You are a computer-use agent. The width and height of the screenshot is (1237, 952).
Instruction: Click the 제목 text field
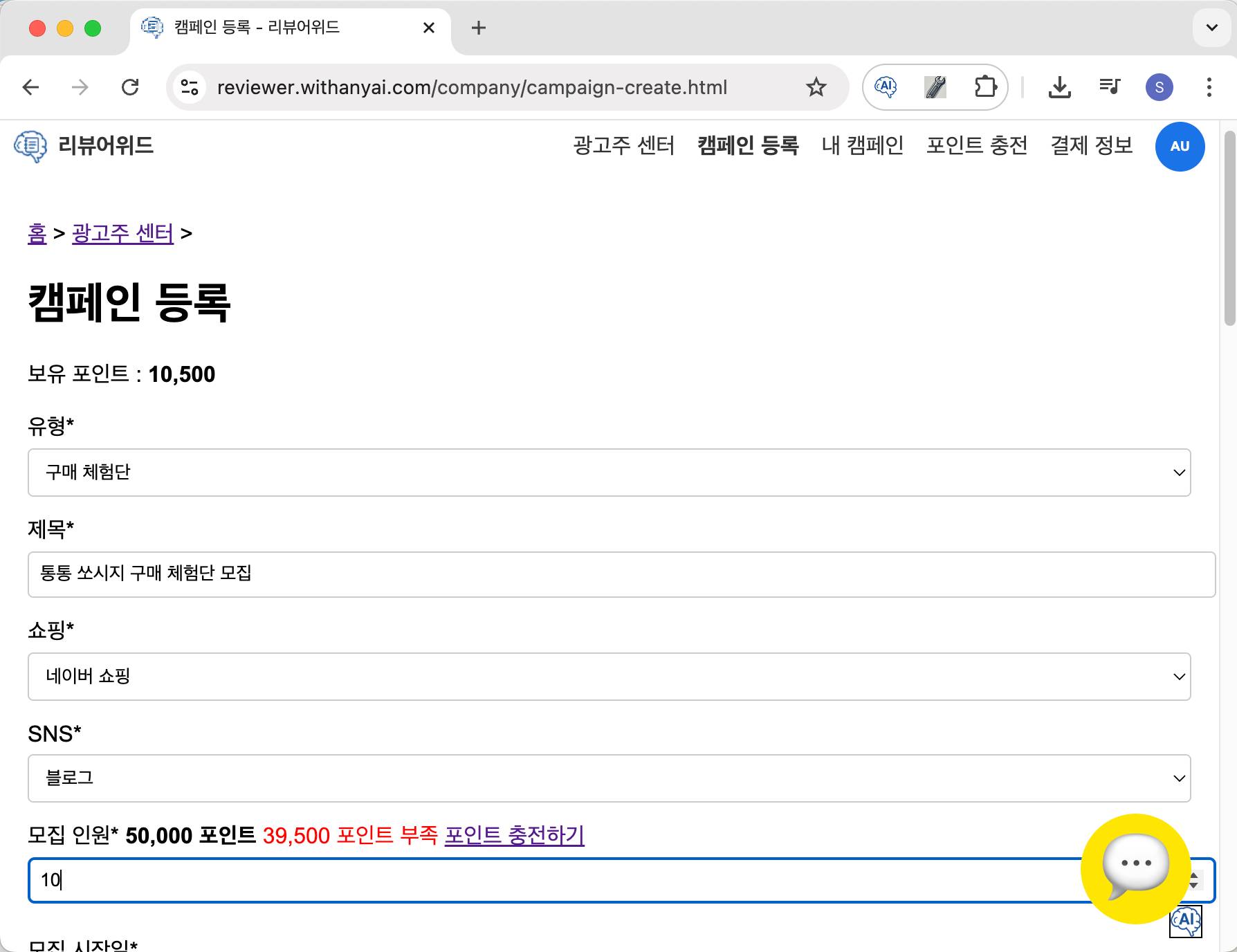coord(621,574)
